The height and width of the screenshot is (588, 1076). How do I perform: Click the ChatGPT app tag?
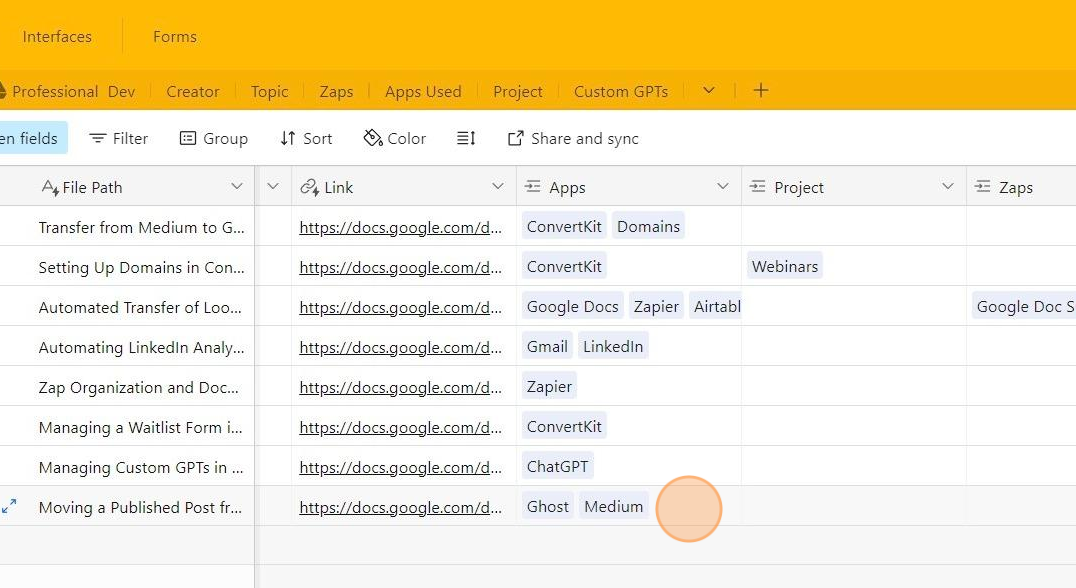pos(557,466)
